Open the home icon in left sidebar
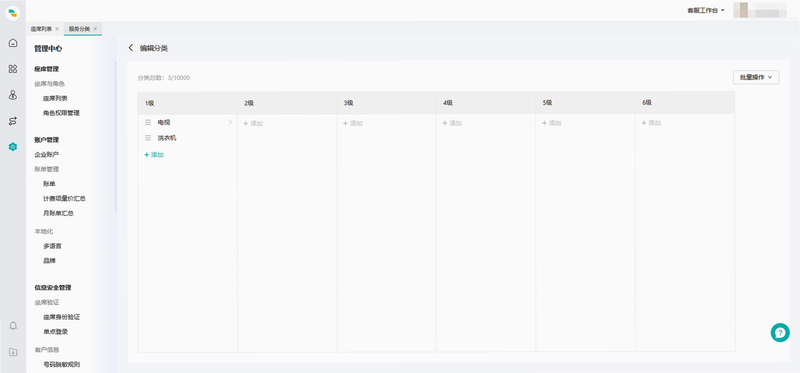 point(13,43)
